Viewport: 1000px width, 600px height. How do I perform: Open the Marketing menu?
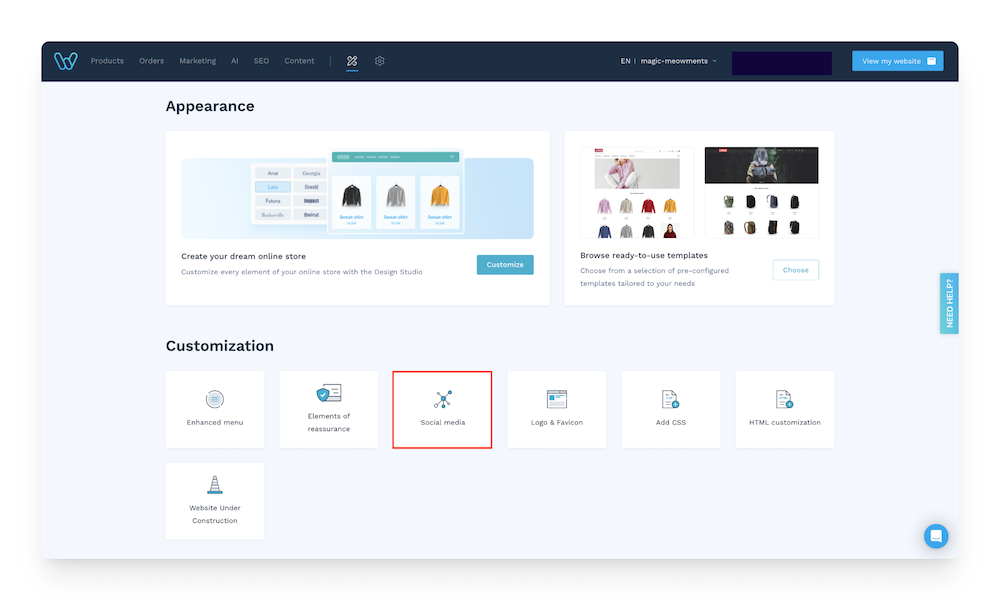pyautogui.click(x=197, y=61)
